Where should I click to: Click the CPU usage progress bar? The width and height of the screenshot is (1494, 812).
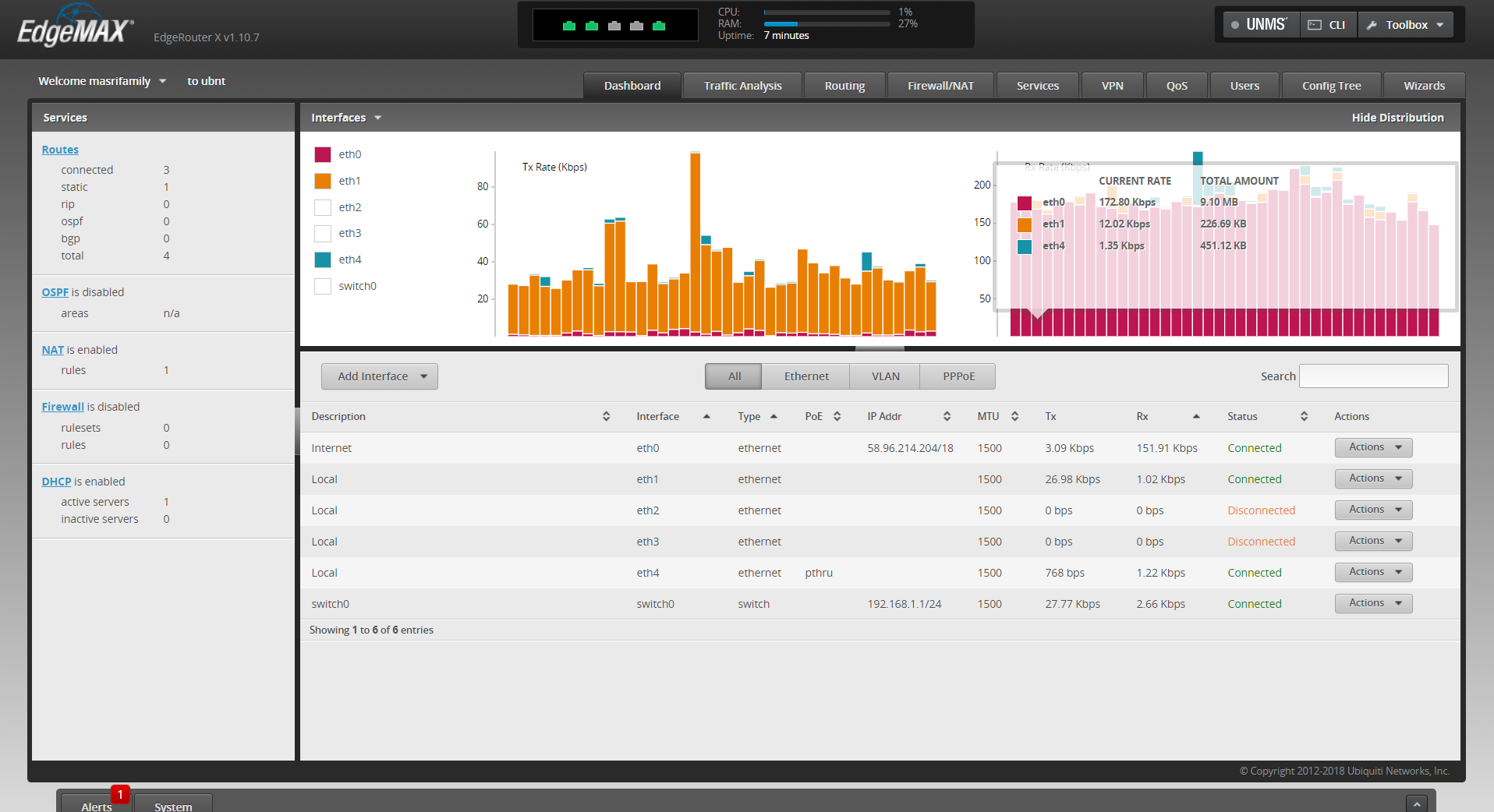coord(827,12)
